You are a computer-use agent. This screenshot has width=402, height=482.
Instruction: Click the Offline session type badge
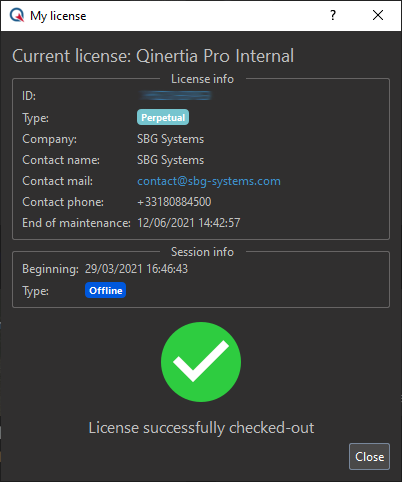[x=105, y=290]
